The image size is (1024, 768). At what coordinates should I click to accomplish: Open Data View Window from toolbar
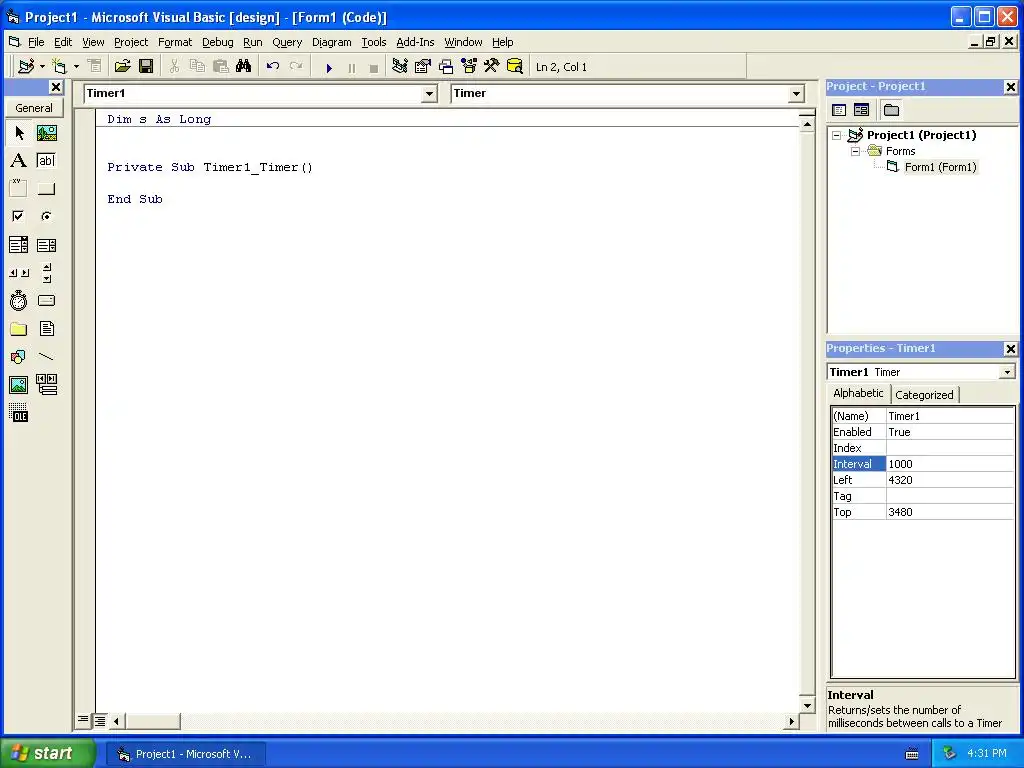coord(515,66)
